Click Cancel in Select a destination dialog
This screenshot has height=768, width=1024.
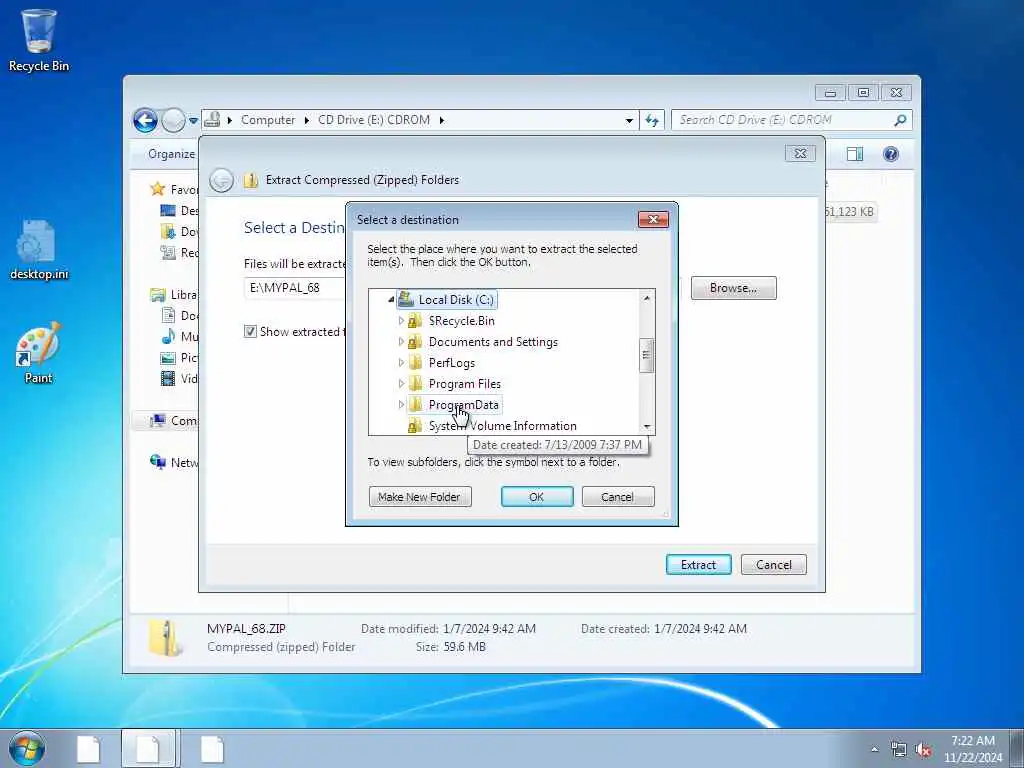[x=618, y=497]
